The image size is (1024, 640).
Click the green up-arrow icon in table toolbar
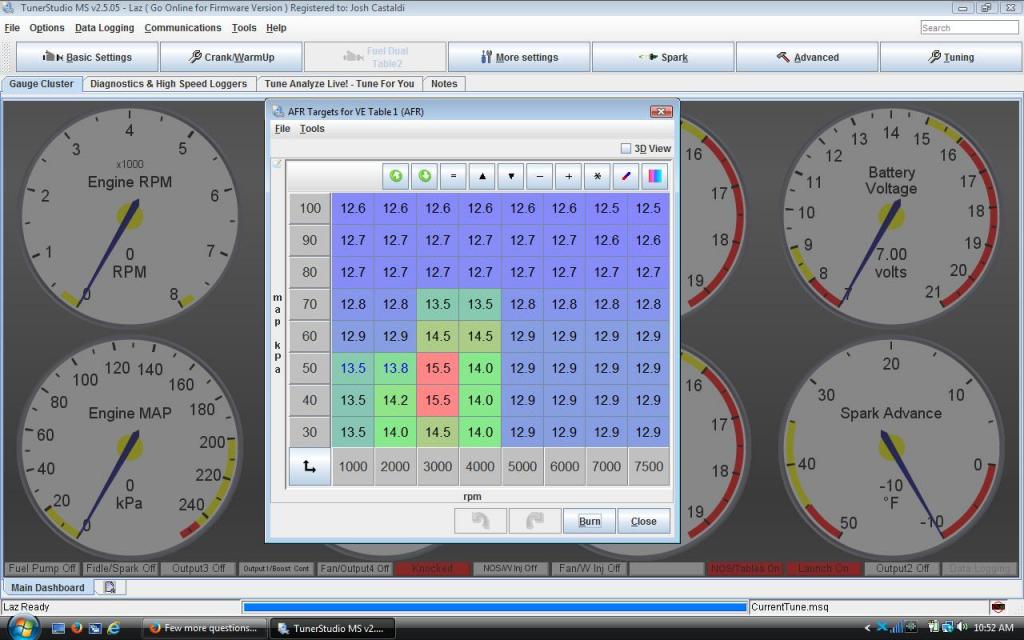396,176
